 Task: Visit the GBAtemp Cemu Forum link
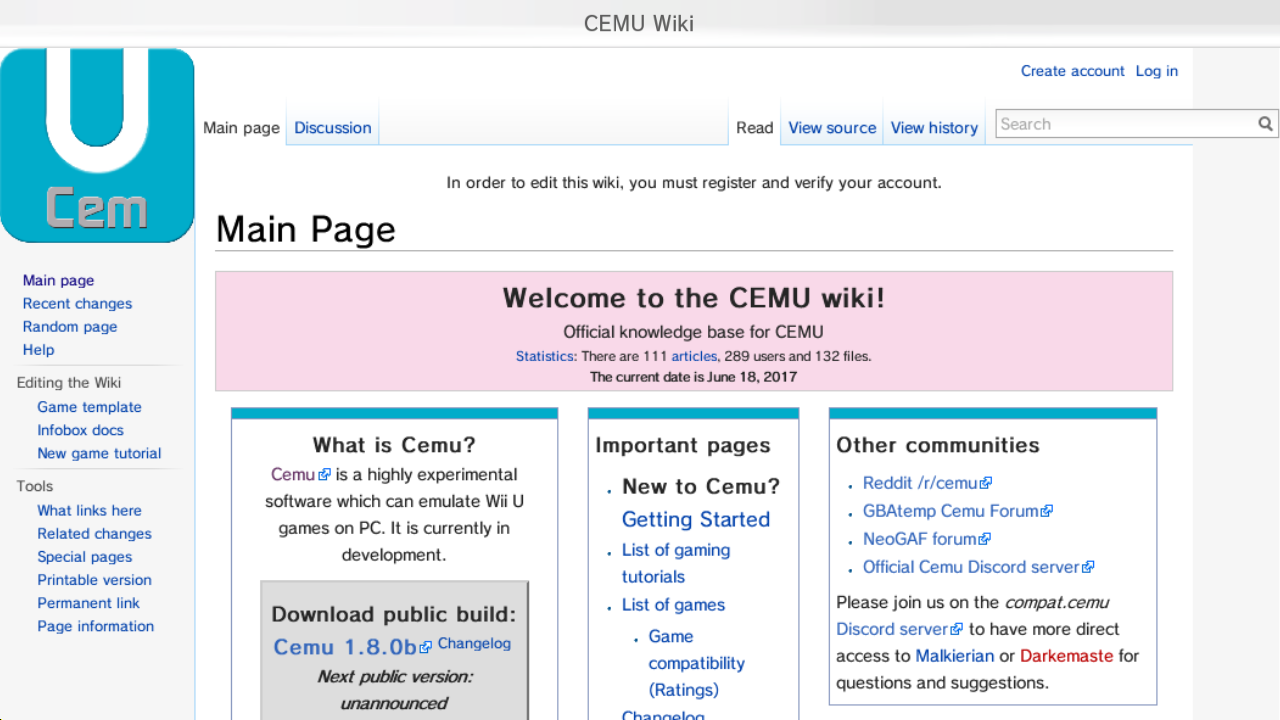tap(951, 511)
